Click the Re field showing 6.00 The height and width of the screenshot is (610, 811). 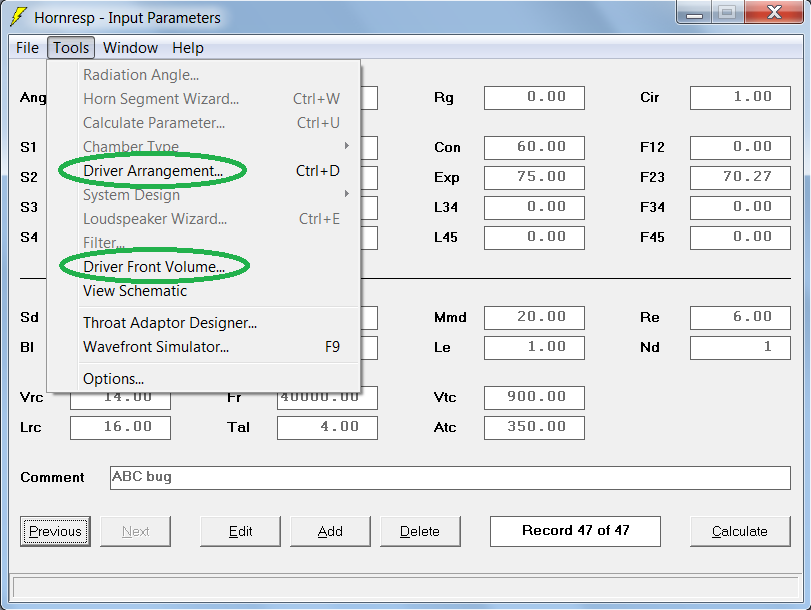[x=740, y=318]
